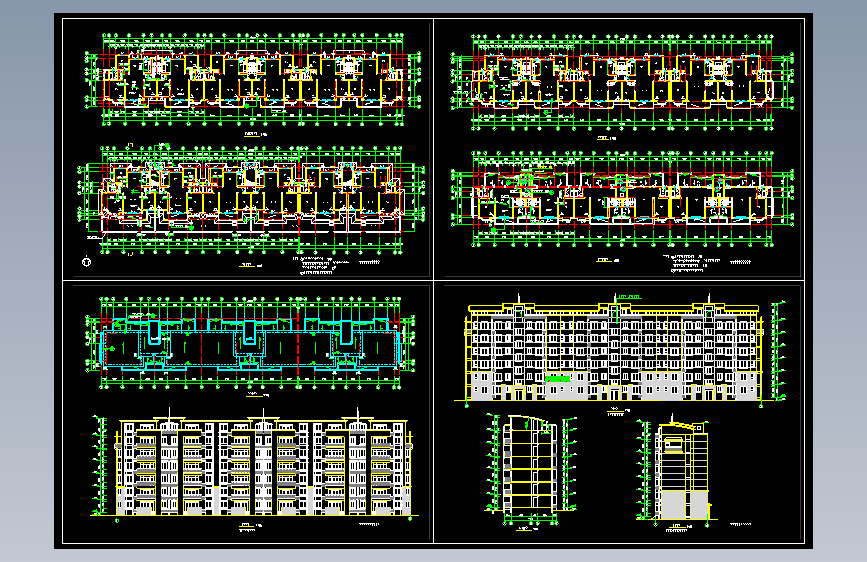This screenshot has width=867, height=562.
Task: Click the north arrow compass symbol
Action: tap(87, 262)
